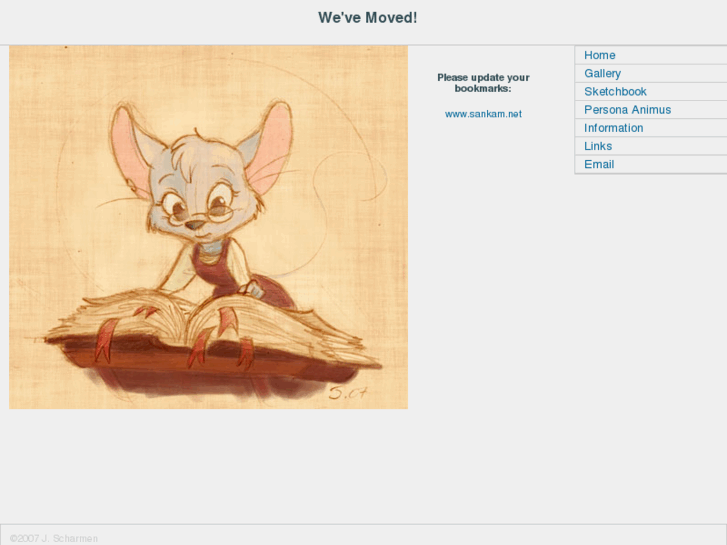The height and width of the screenshot is (545, 727).
Task: Click the leftmost red ribbon bookmark
Action: coord(104,341)
